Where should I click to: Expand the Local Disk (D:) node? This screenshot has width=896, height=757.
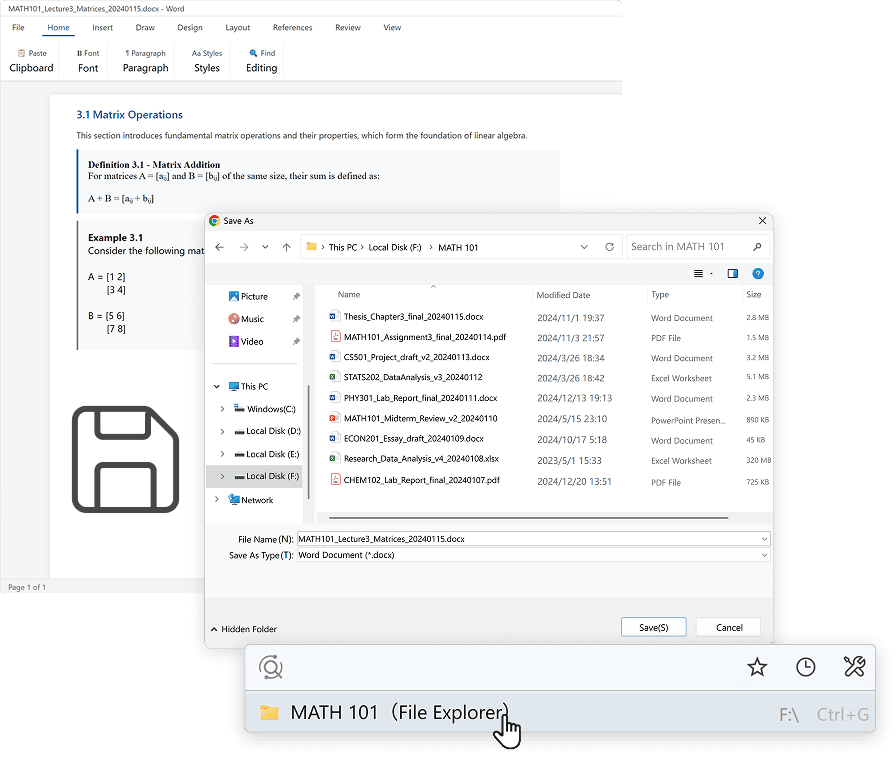pyautogui.click(x=222, y=431)
